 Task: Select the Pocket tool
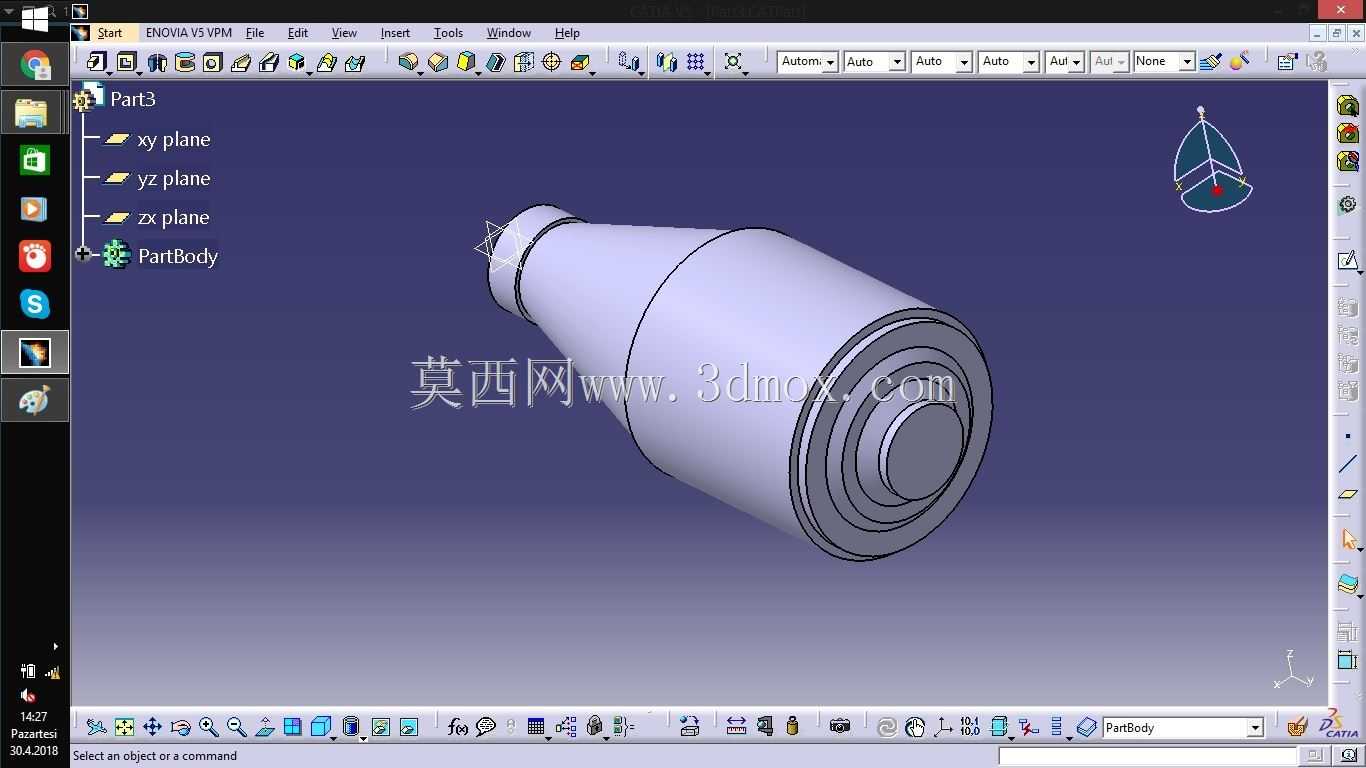pos(127,62)
